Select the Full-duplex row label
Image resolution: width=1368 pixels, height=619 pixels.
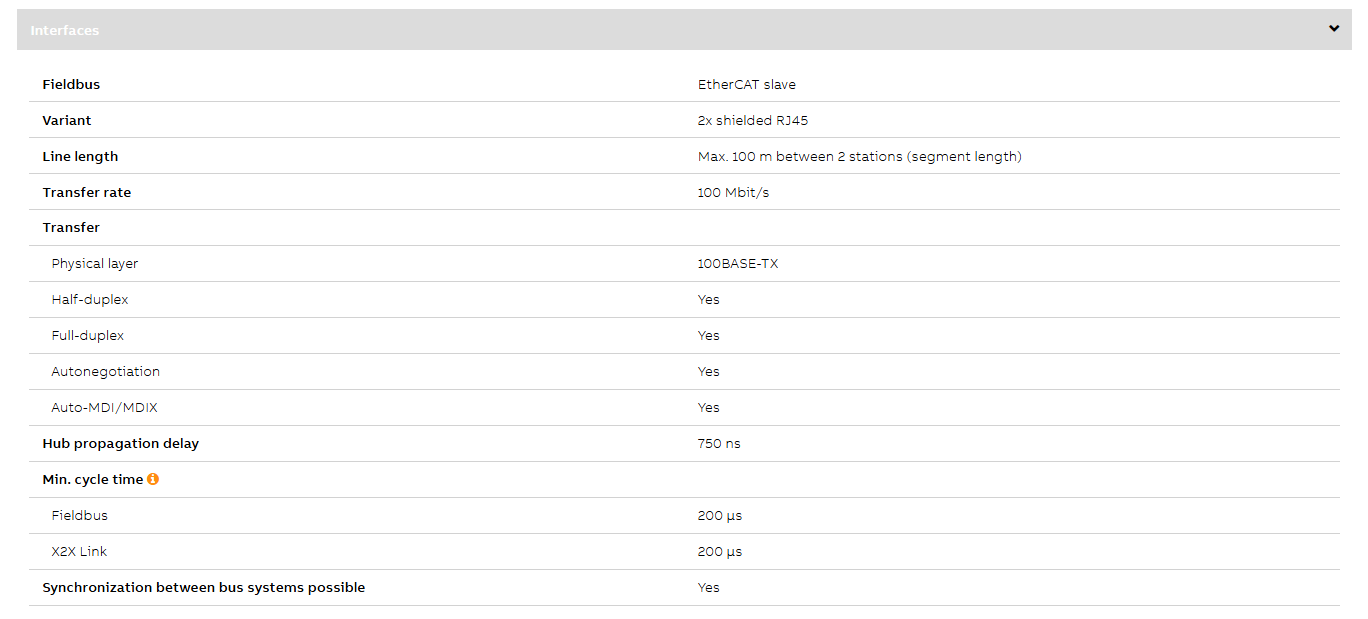pyautogui.click(x=88, y=335)
